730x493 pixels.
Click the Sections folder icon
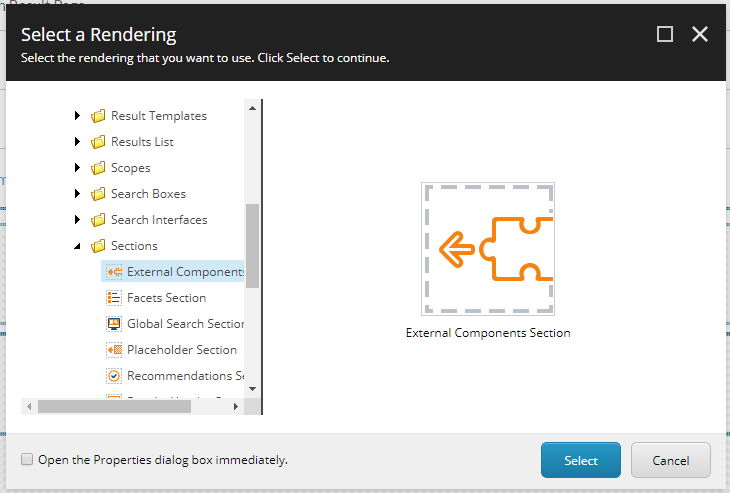click(98, 245)
